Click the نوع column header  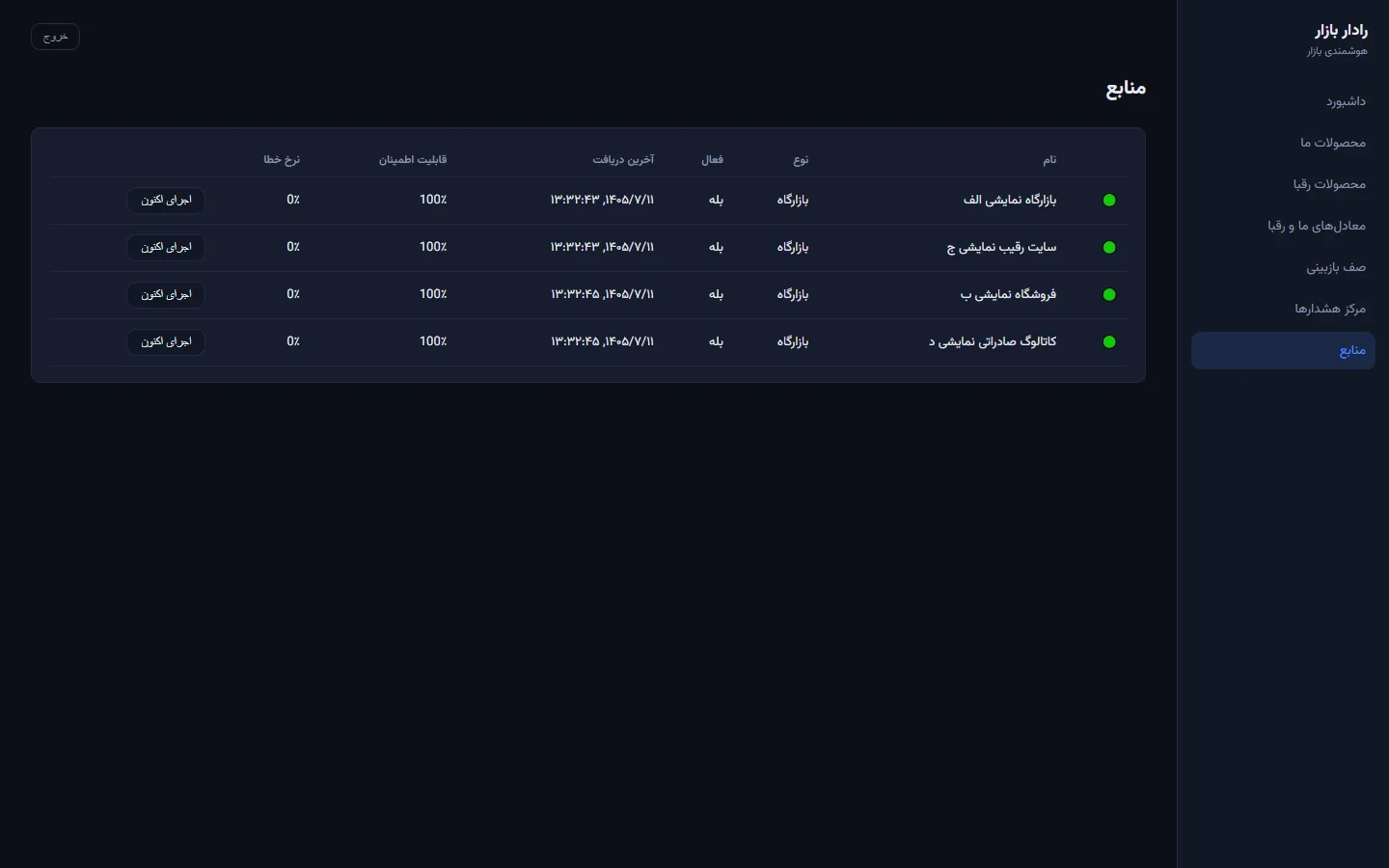pos(801,160)
